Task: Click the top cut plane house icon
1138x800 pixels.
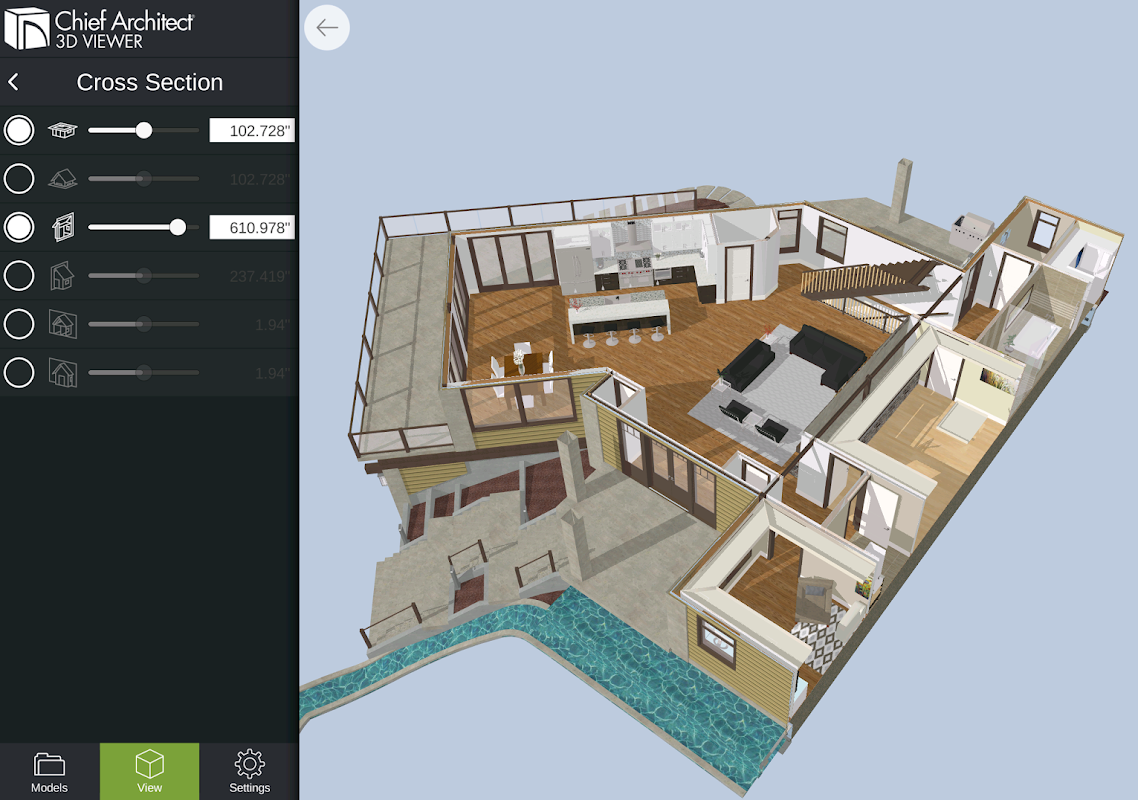Action: point(62,131)
